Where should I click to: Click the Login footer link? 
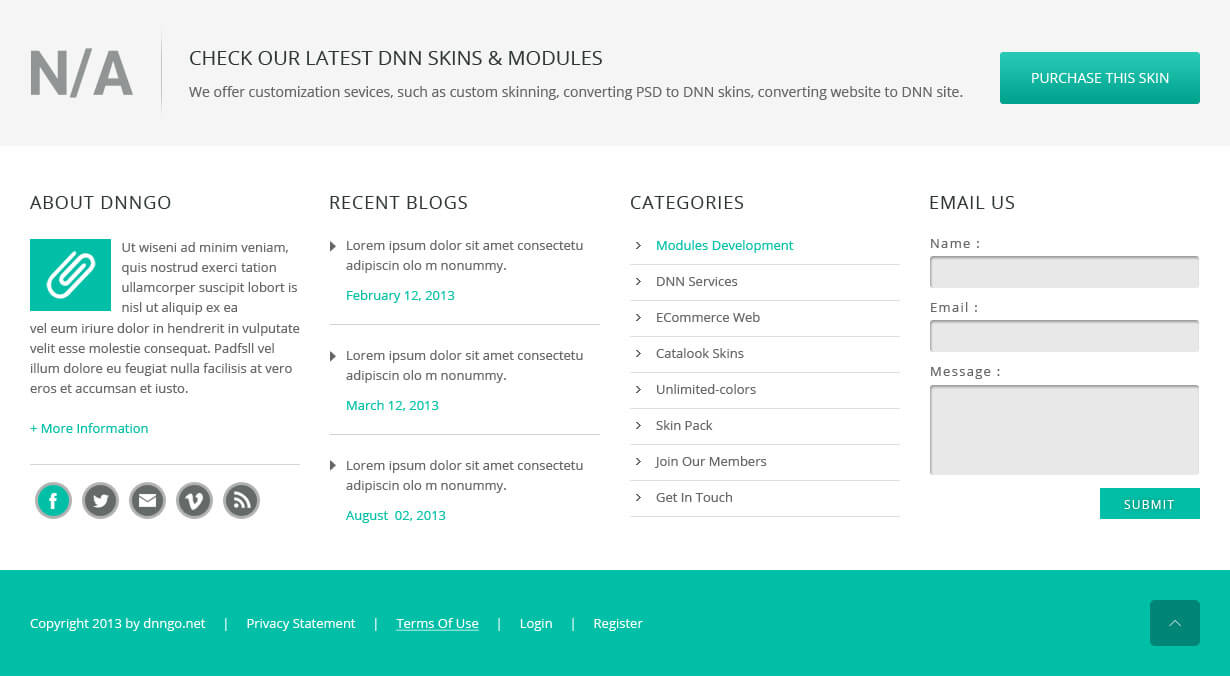[536, 623]
